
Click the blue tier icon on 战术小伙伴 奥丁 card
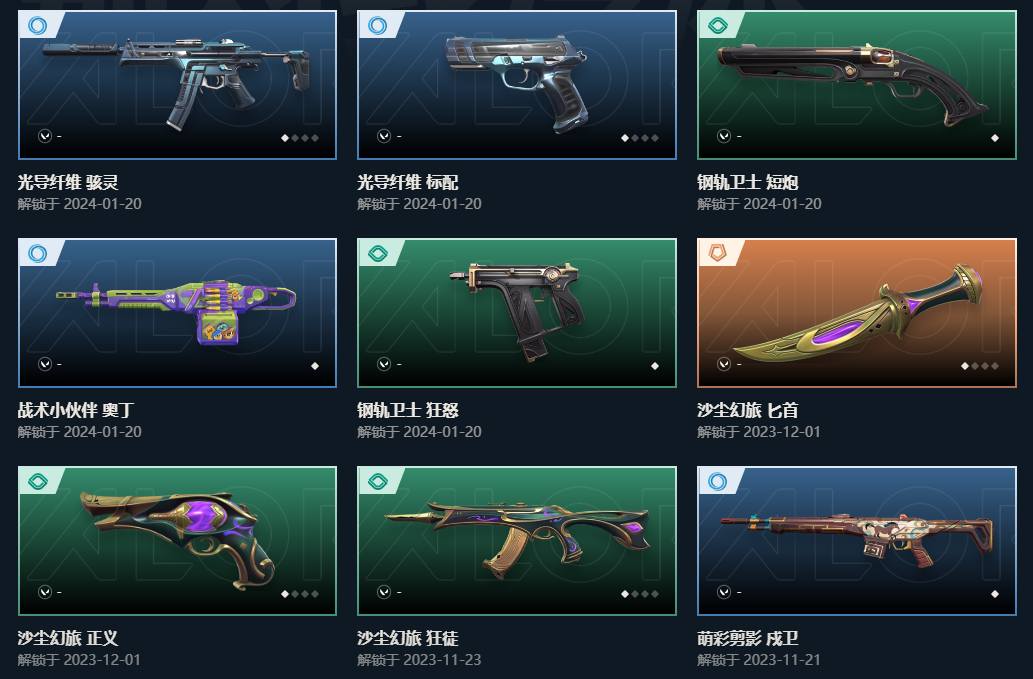[38, 254]
